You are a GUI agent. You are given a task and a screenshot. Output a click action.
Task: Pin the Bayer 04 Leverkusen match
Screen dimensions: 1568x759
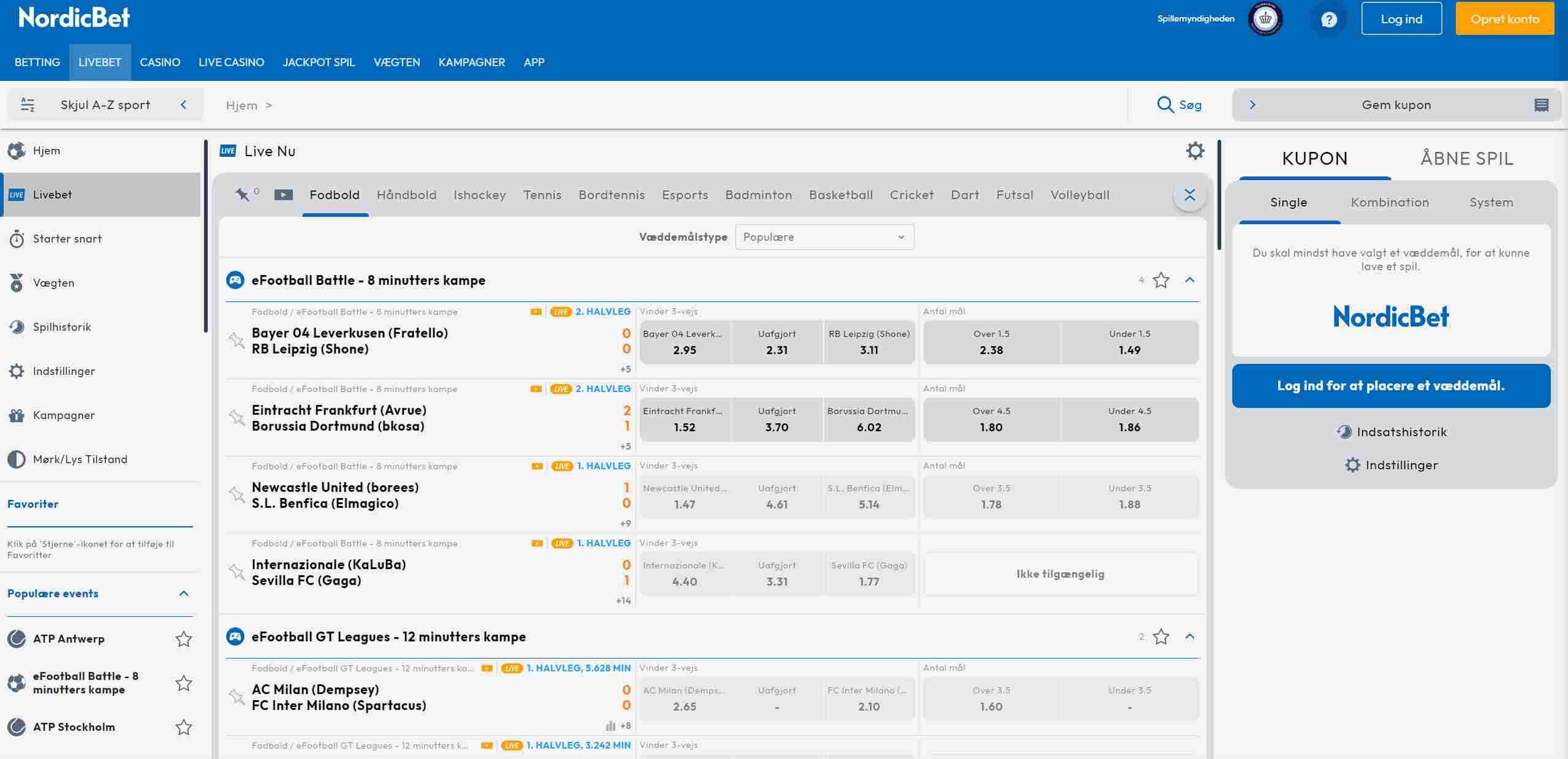click(237, 340)
